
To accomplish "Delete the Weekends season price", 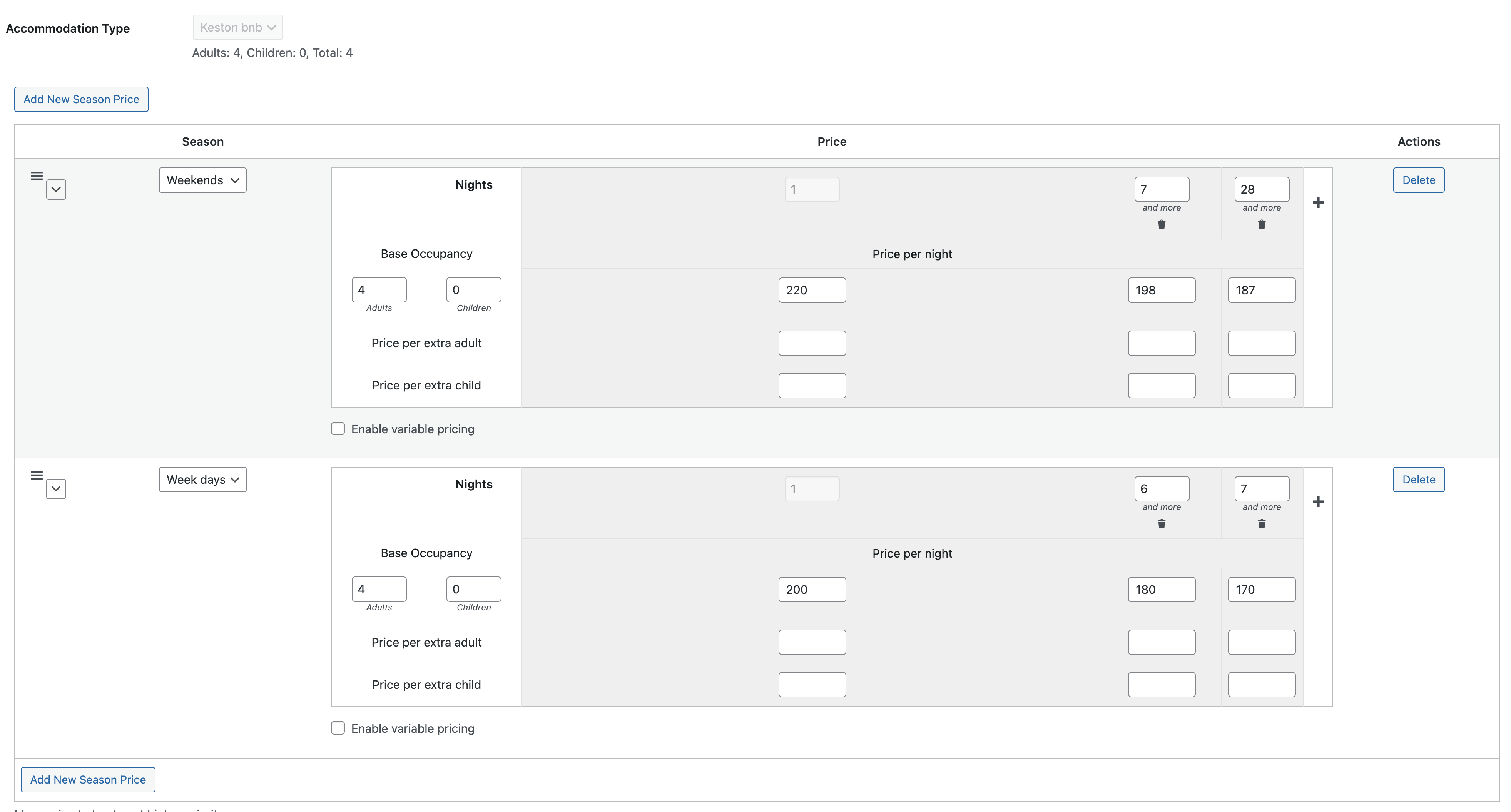I will point(1418,180).
